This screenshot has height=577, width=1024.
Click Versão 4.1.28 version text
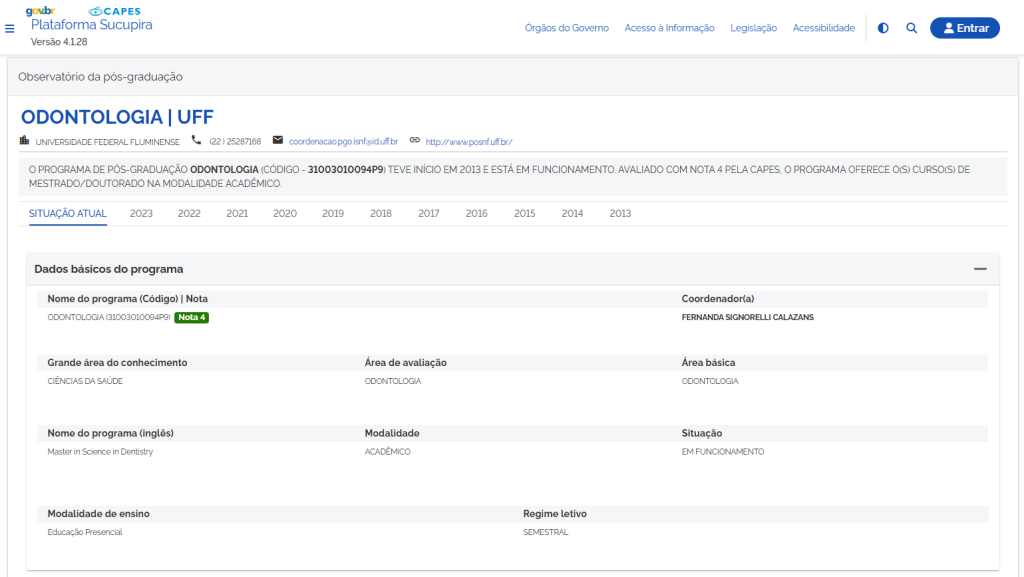click(59, 42)
